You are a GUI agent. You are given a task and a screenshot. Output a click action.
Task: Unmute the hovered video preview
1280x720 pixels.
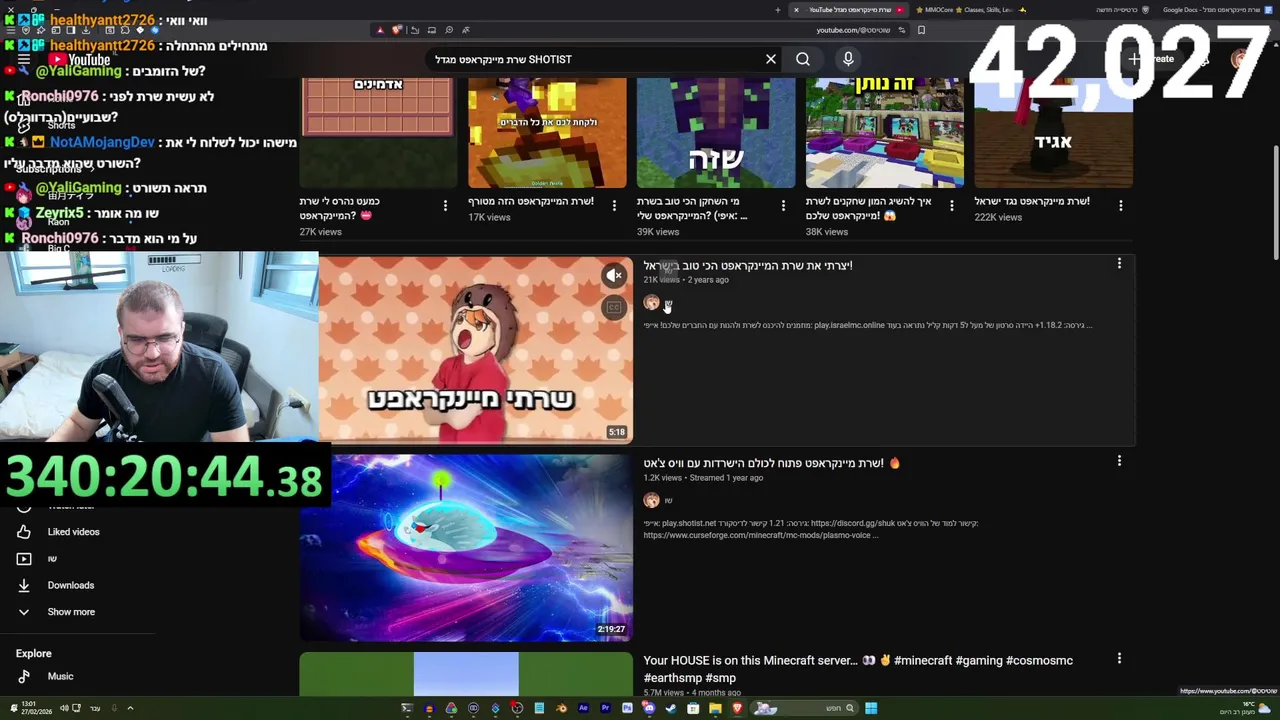coord(614,275)
